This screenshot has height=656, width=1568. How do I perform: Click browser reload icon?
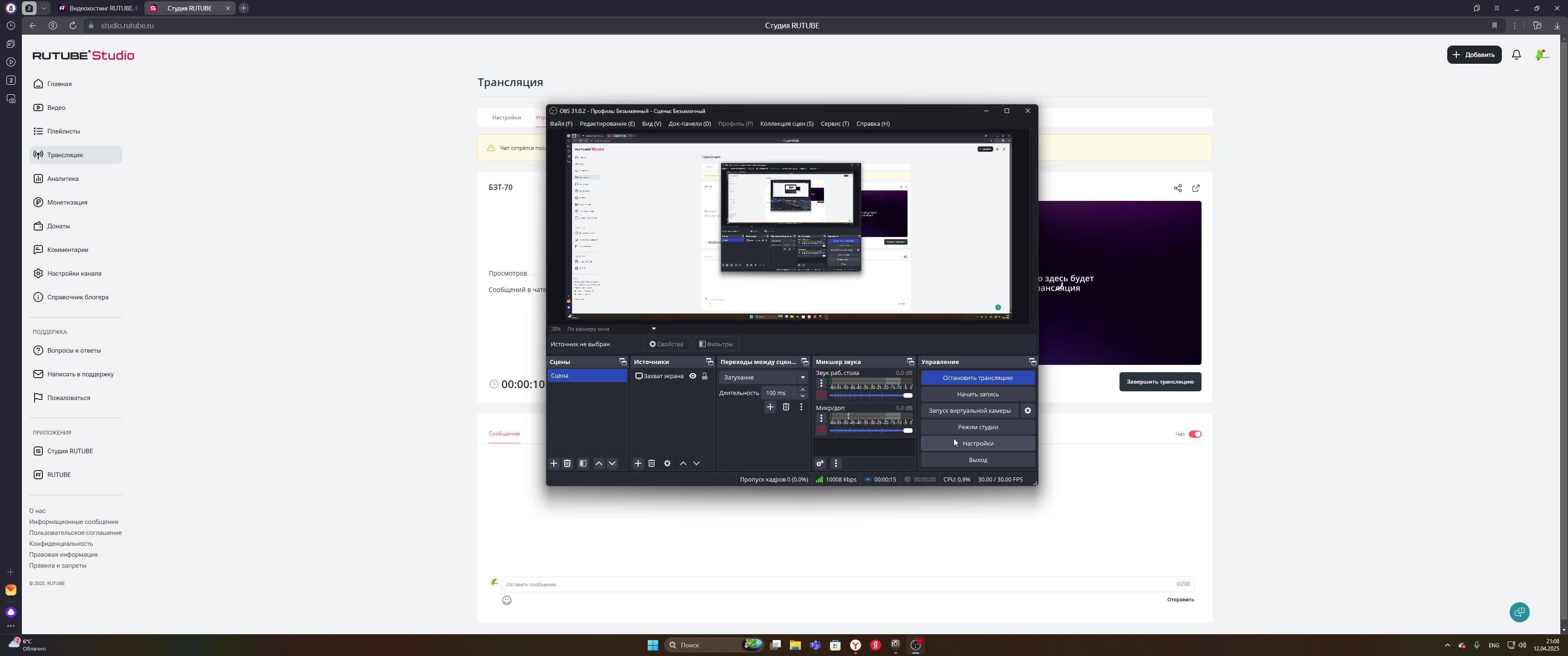click(x=72, y=26)
